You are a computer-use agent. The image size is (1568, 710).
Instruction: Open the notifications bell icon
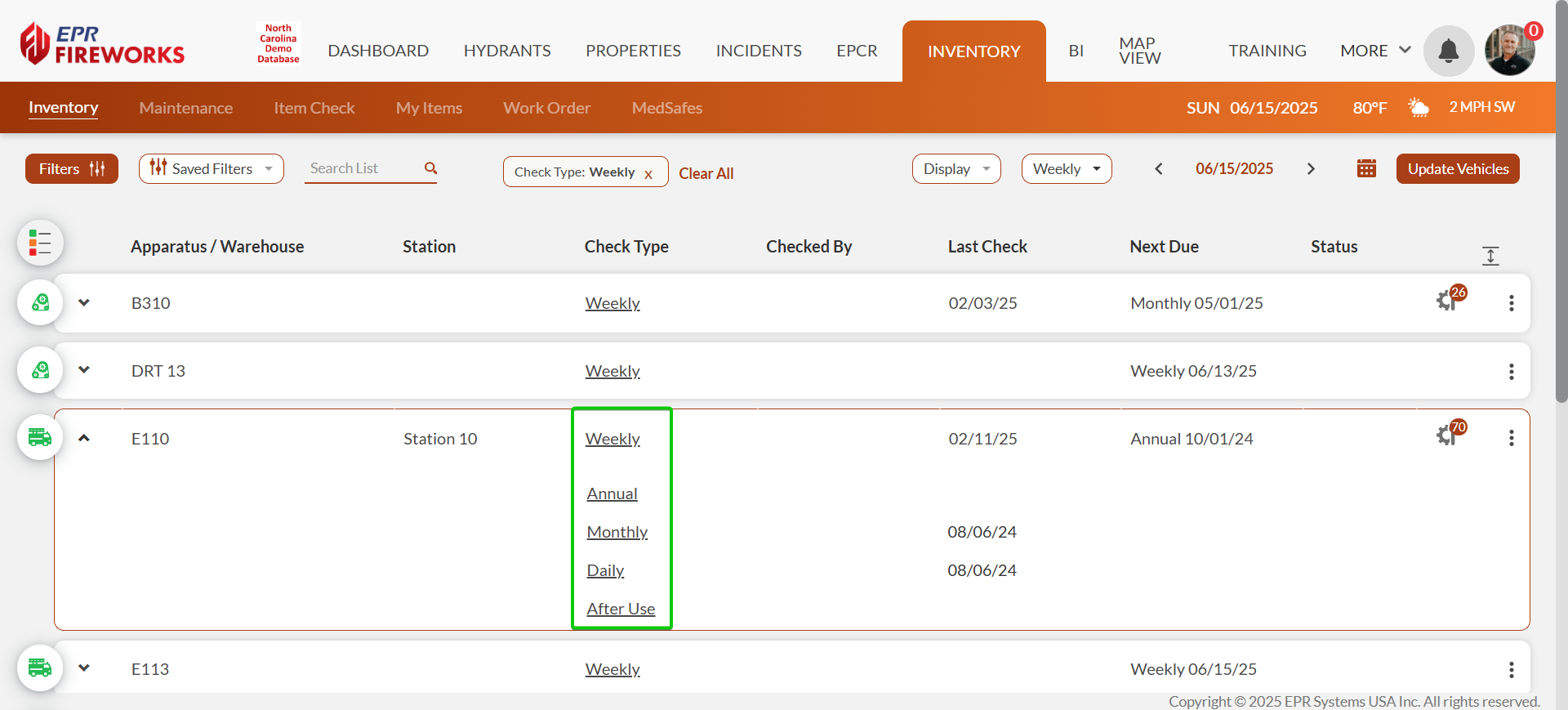1448,51
